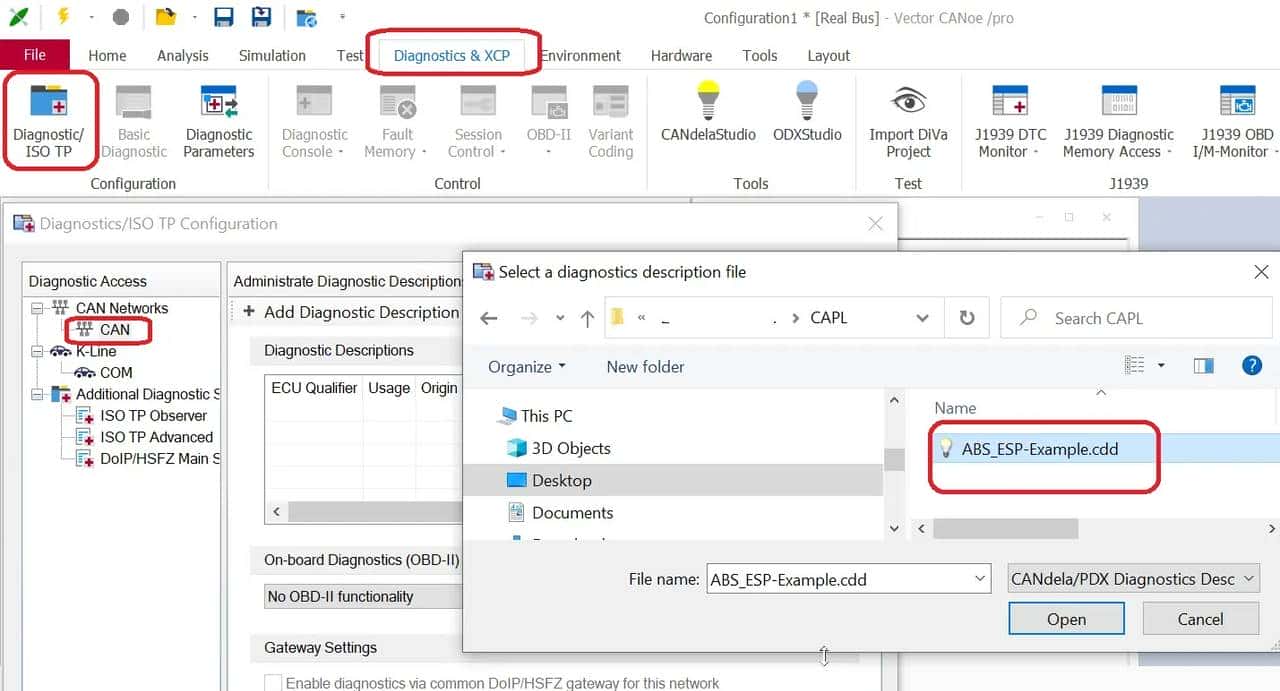
Task: Select the CAN network tree item
Action: point(115,330)
